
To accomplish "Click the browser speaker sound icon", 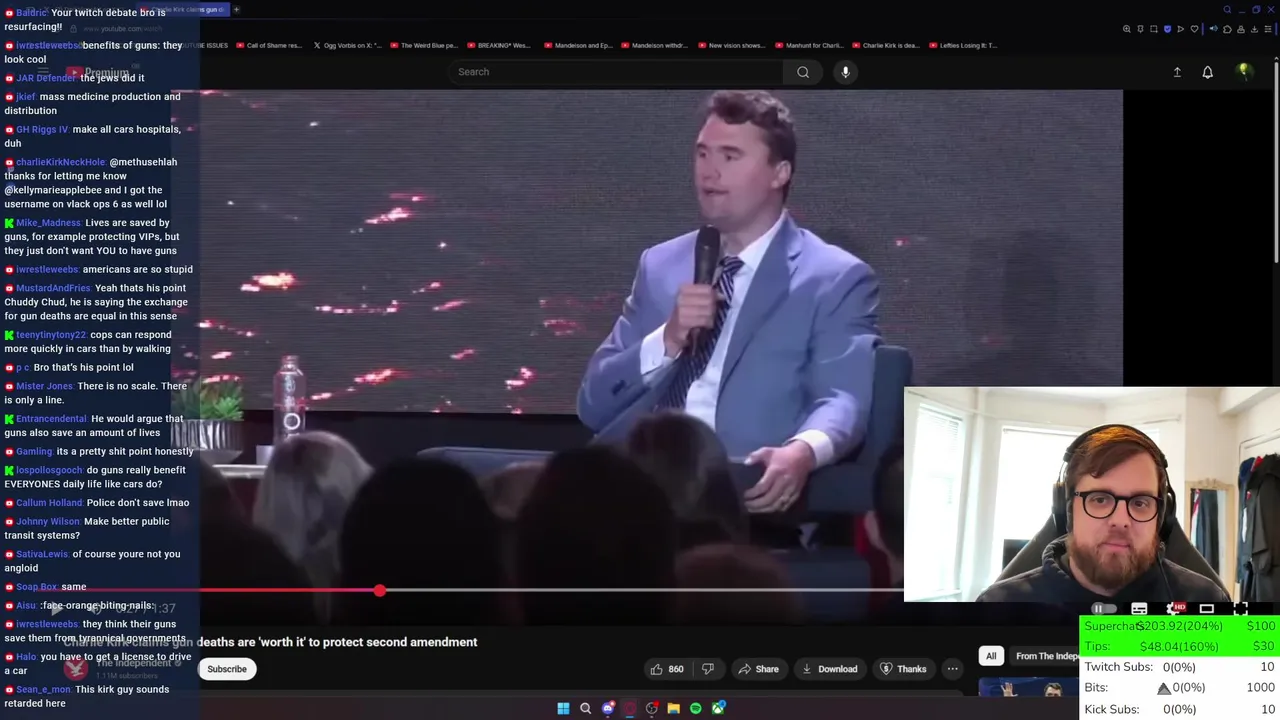I will pos(1214,29).
